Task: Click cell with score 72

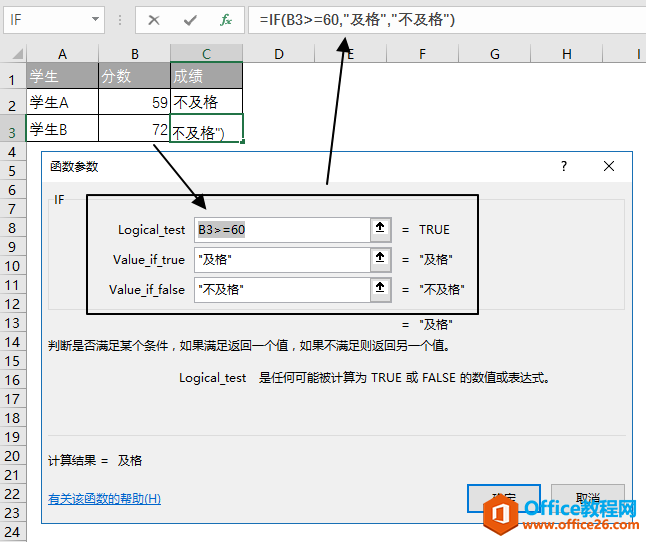Action: [134, 128]
